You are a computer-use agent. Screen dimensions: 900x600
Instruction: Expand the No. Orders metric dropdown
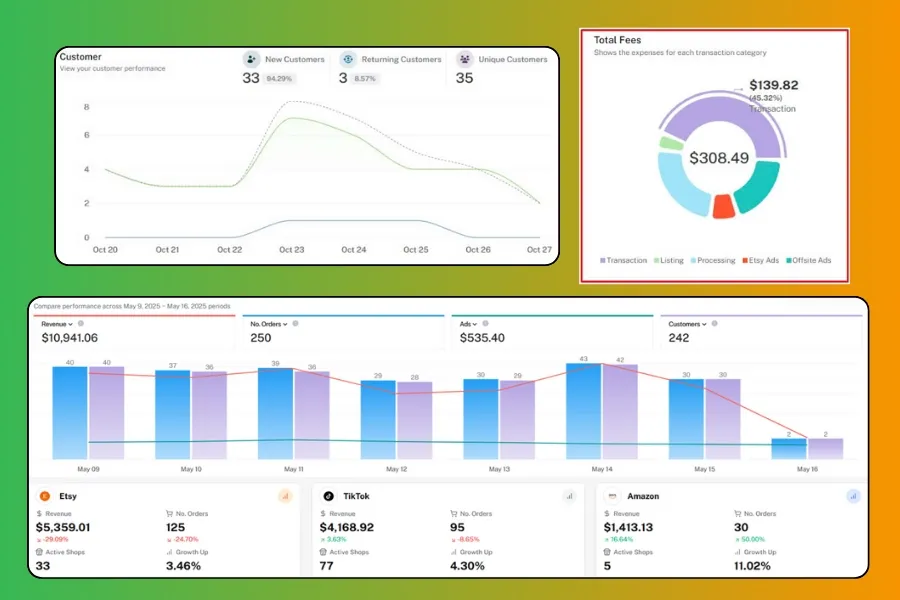coord(269,324)
